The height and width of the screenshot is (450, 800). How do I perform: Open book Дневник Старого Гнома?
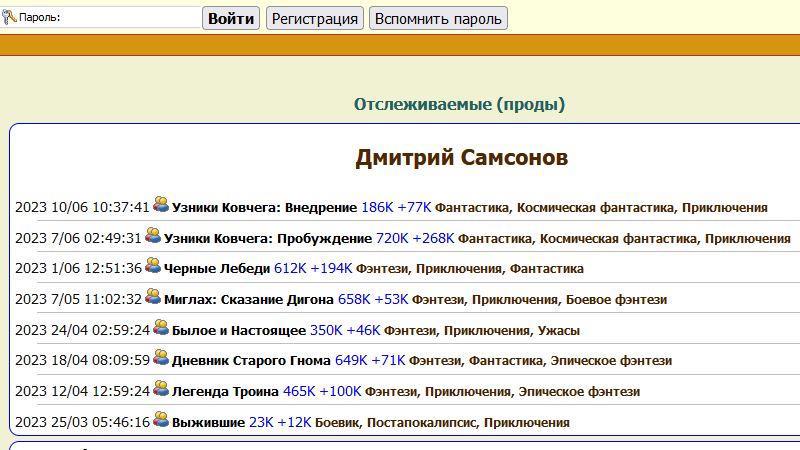coord(251,361)
